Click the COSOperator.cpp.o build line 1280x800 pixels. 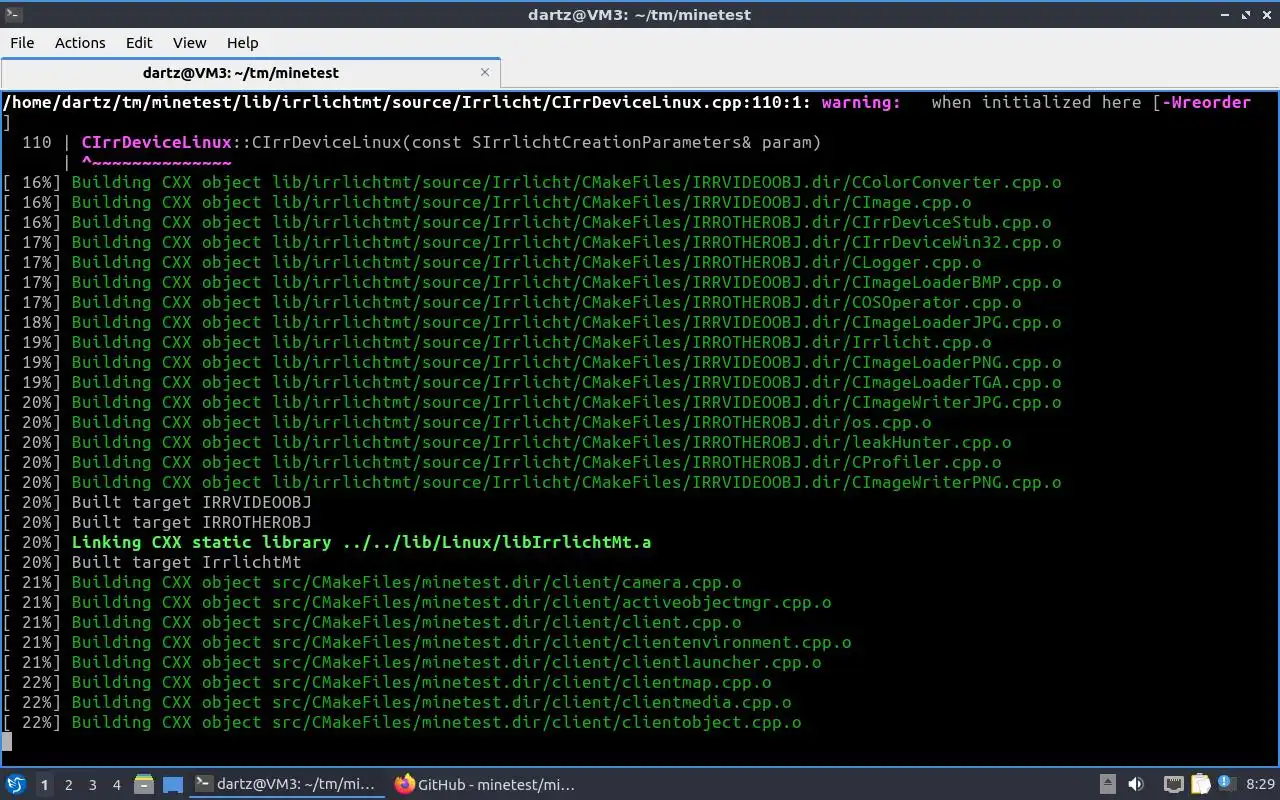click(x=512, y=302)
